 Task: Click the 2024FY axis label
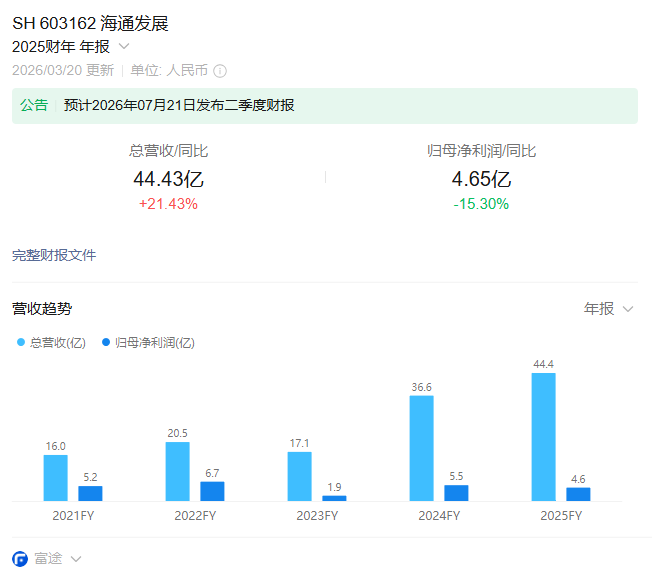(x=439, y=516)
